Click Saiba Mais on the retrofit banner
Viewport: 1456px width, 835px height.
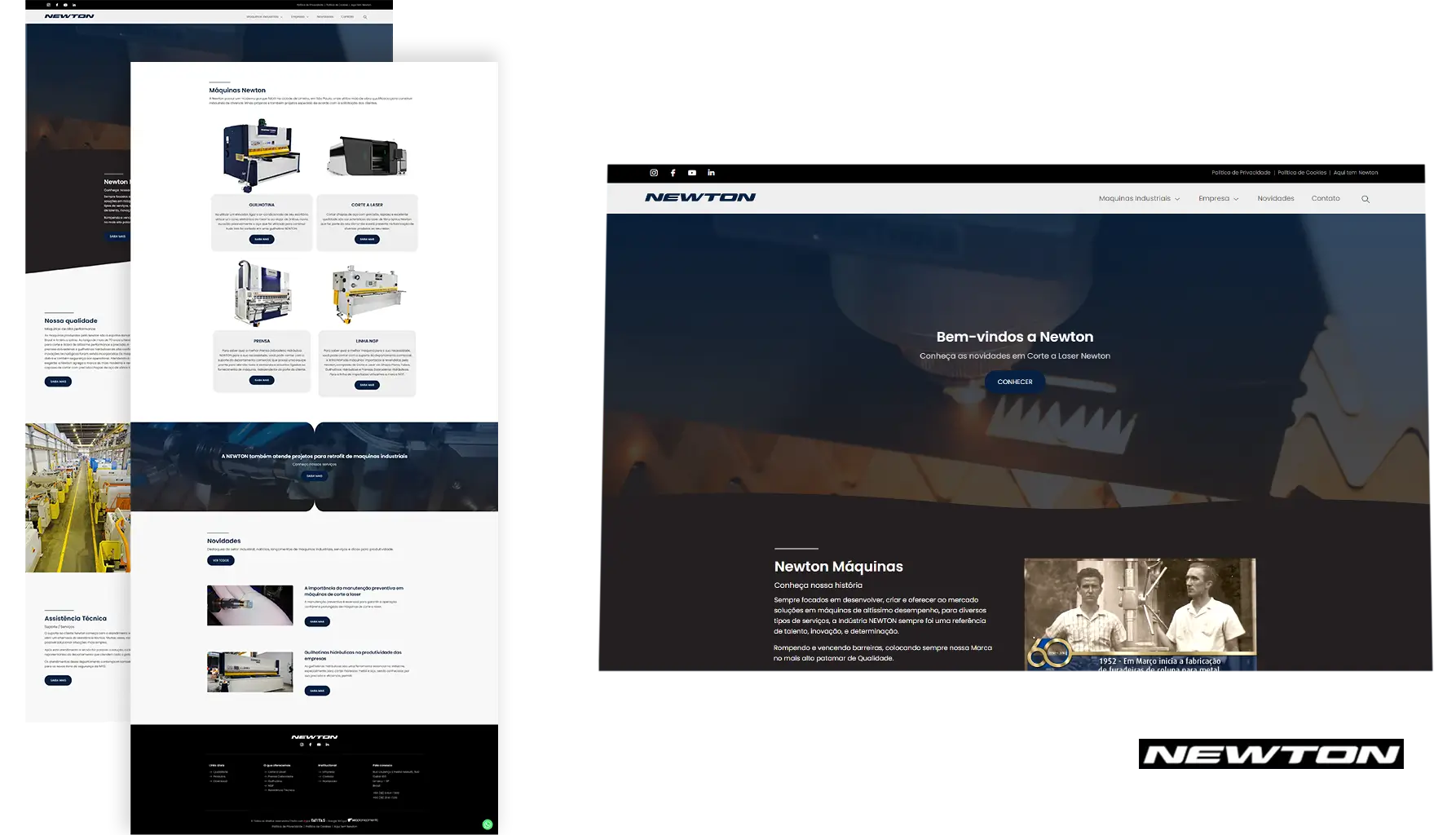point(315,475)
